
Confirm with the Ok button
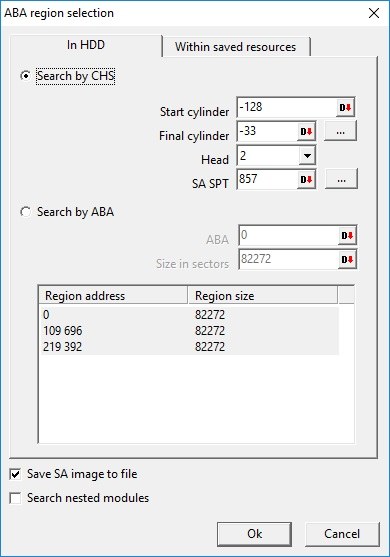(x=254, y=534)
